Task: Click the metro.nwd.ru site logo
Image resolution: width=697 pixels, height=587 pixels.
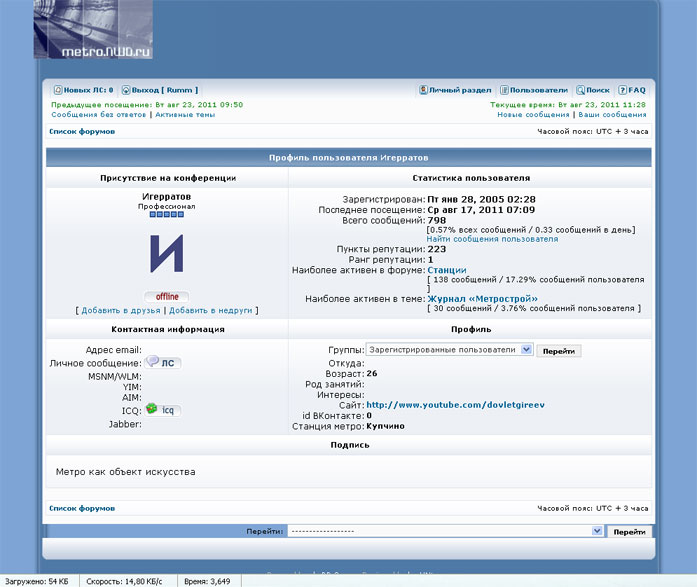Action: coord(93,31)
